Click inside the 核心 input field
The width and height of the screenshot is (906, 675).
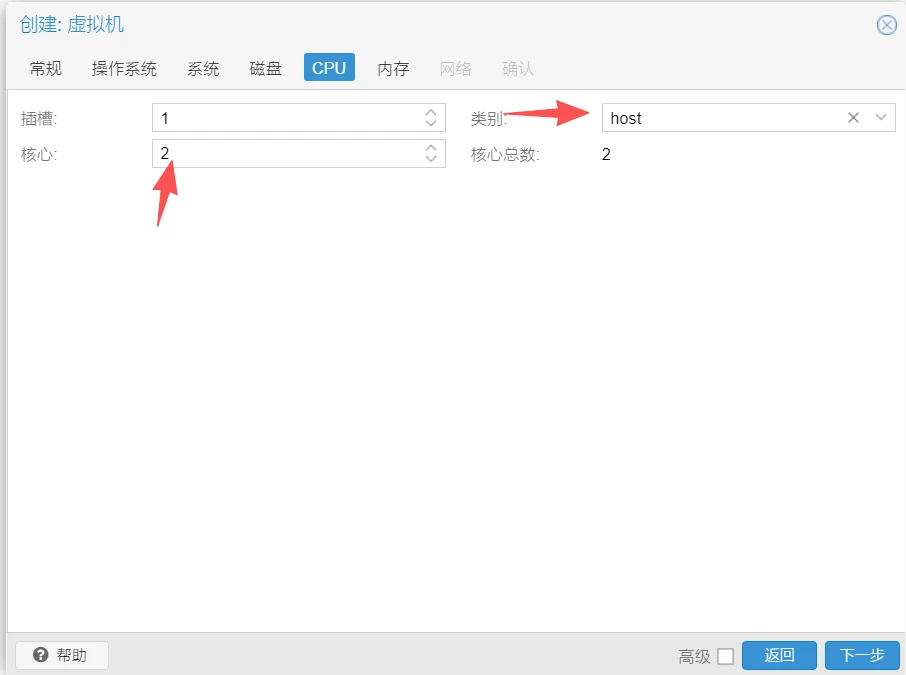point(285,153)
